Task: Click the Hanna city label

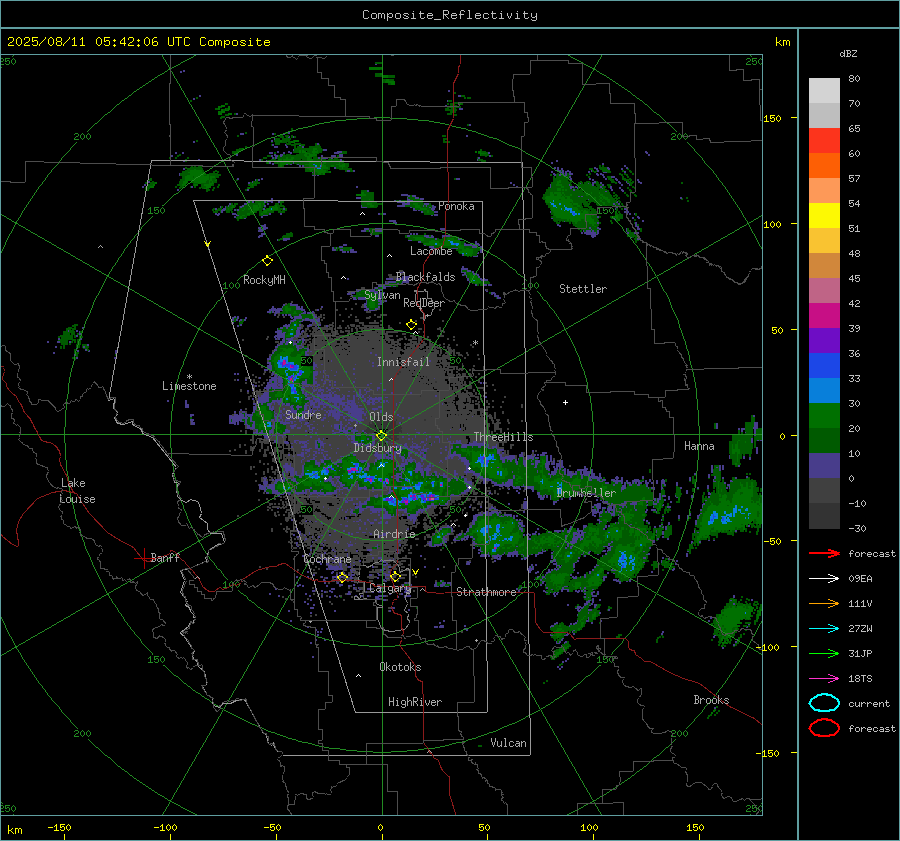Action: point(699,446)
